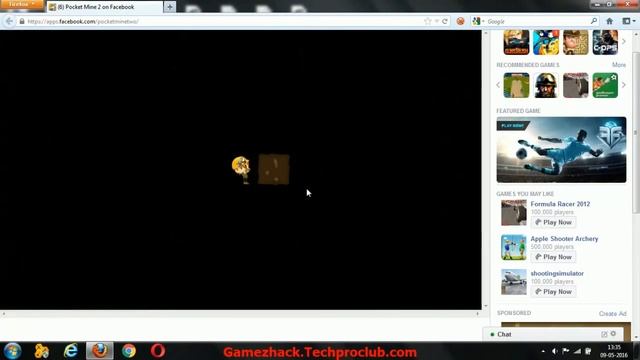Open the soldier helmet recommended game icon
Image resolution: width=640 pixels, height=360 pixels.
coord(546,85)
